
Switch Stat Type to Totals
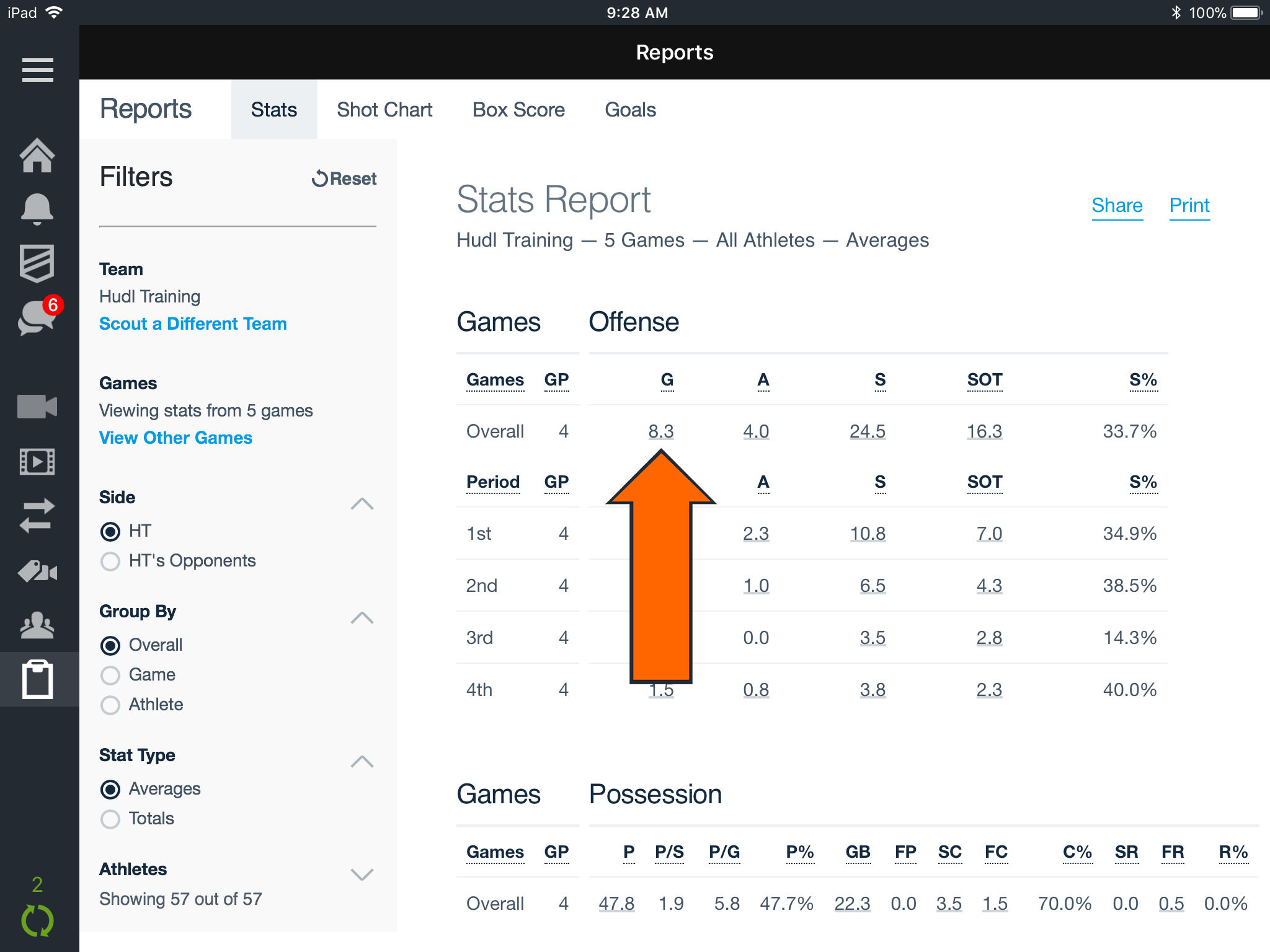point(111,819)
